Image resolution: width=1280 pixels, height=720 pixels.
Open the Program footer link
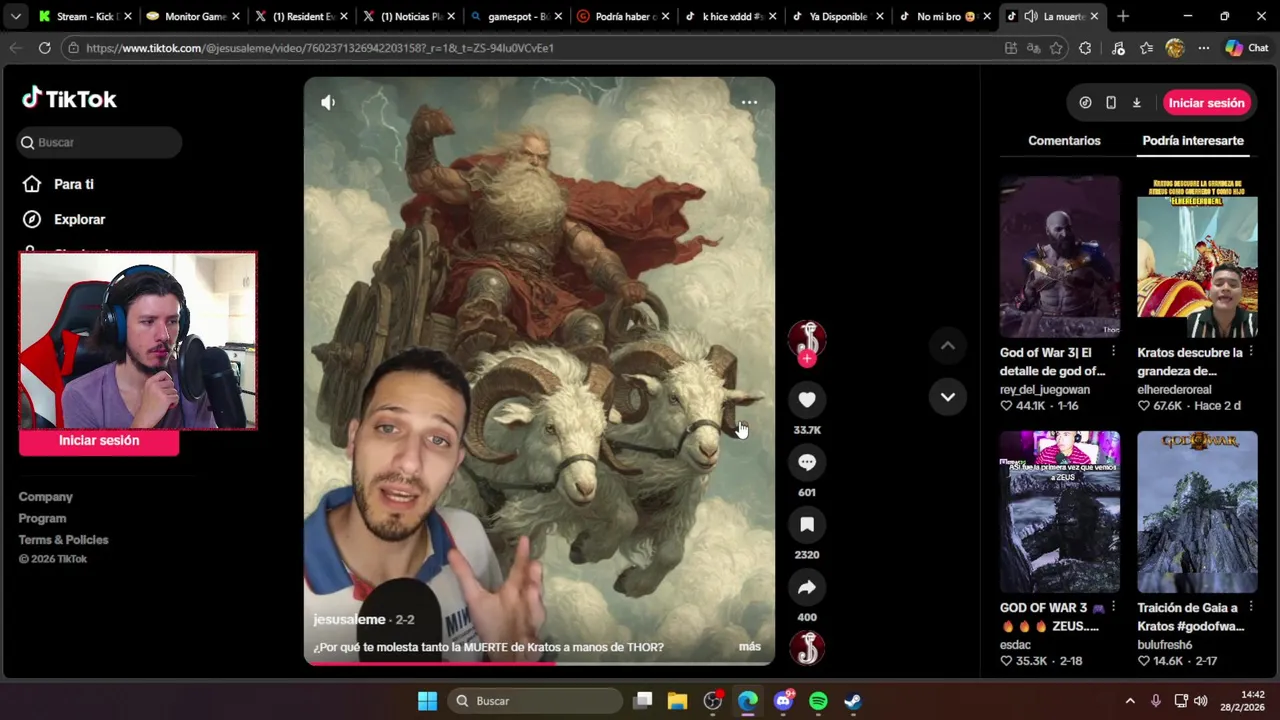(42, 518)
